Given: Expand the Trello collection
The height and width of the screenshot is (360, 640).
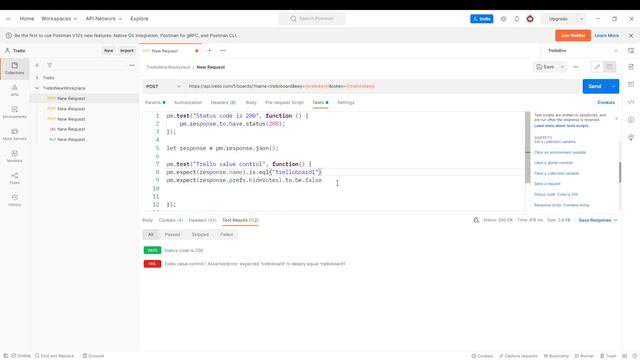Looking at the screenshot, I should (37, 78).
